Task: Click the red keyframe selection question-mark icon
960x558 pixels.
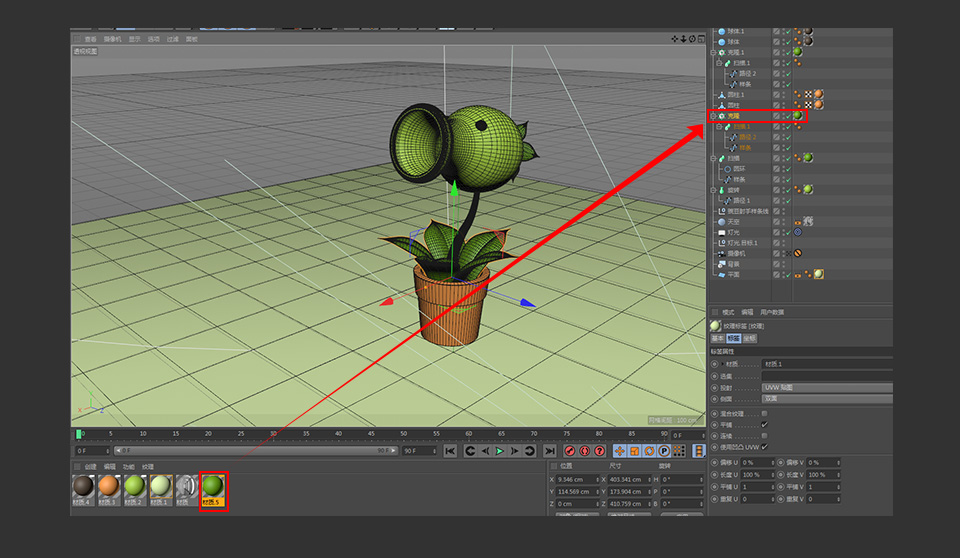Action: 599,451
